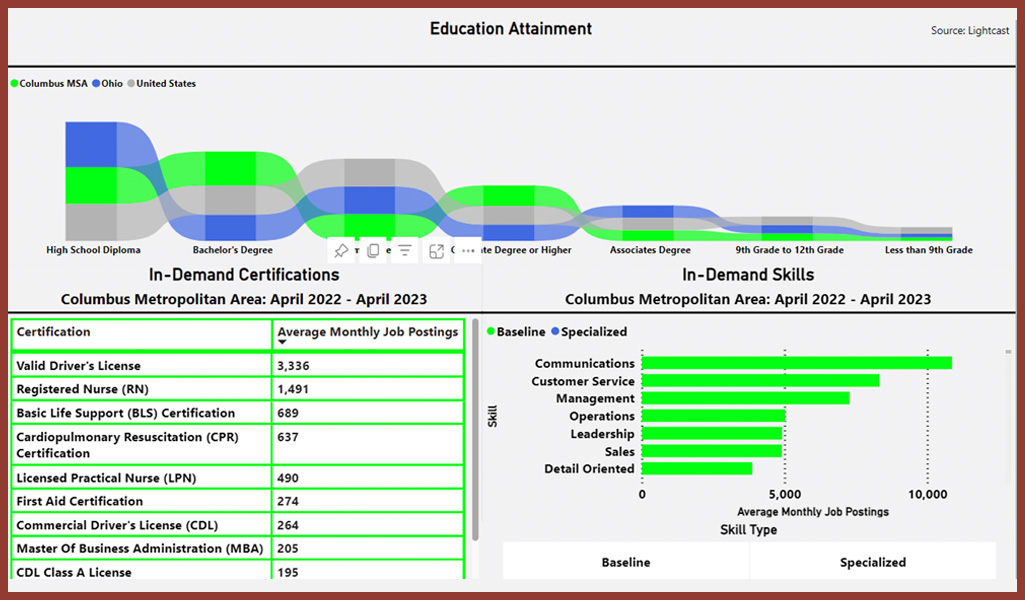Click the value 3,336 in the table
The height and width of the screenshot is (600, 1025).
coord(293,366)
